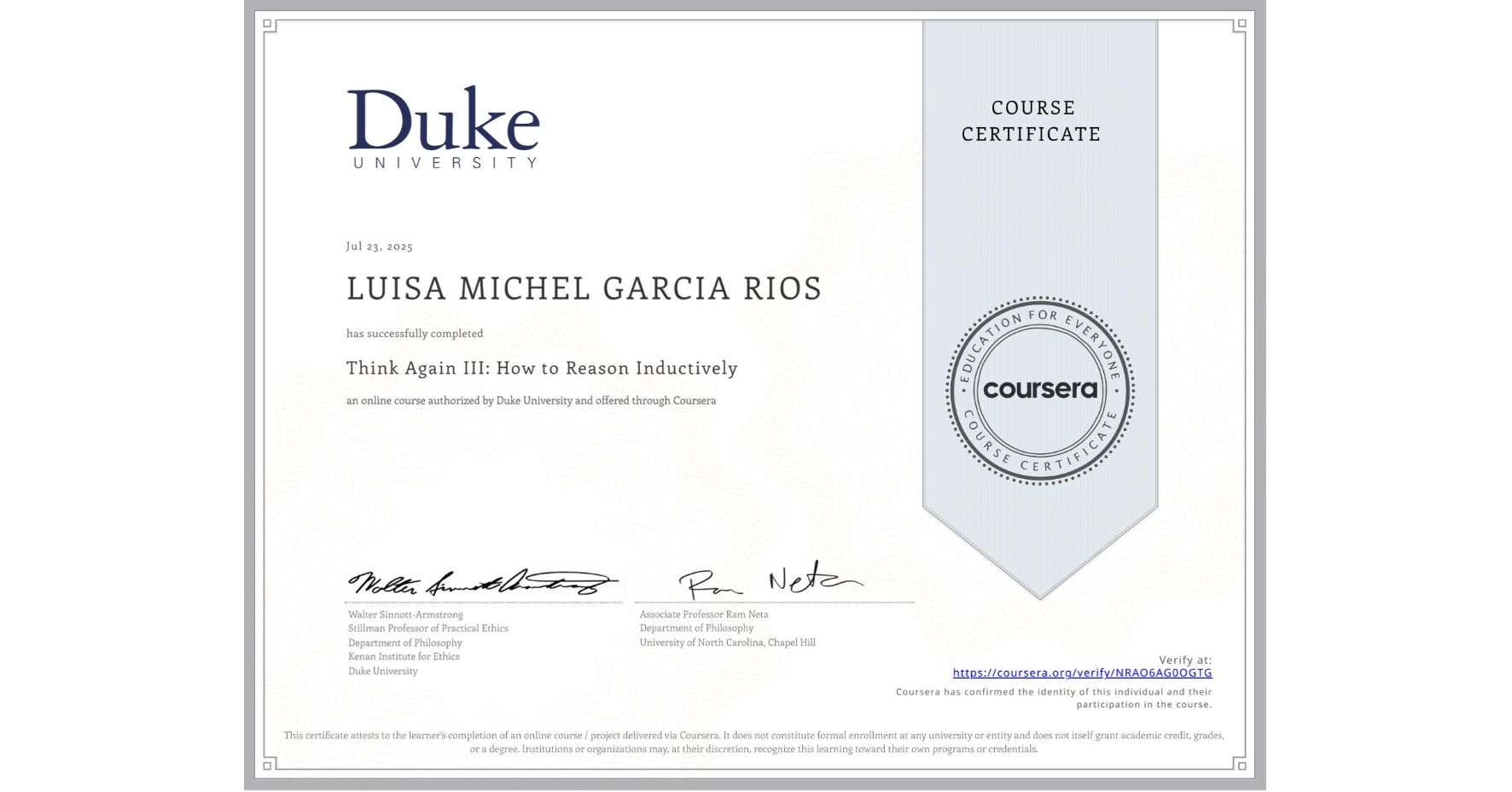Click the Coursera certificate seal

(1039, 391)
